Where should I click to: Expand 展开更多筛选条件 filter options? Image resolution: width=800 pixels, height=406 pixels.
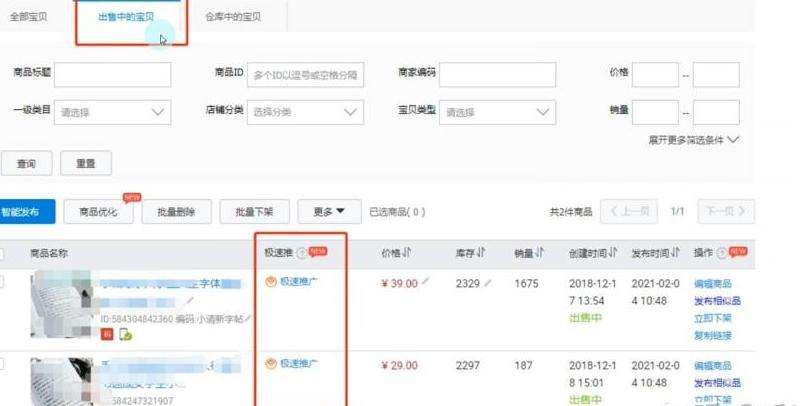pyautogui.click(x=693, y=140)
